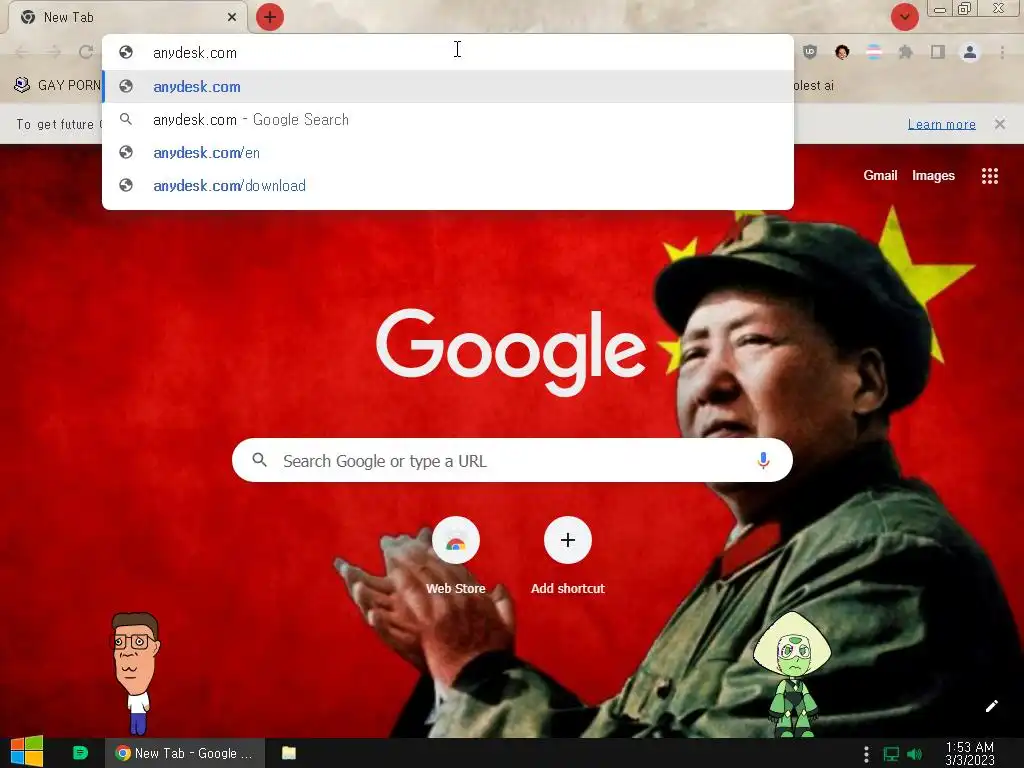Click the striped flag extension icon
1024x768 pixels.
click(873, 52)
